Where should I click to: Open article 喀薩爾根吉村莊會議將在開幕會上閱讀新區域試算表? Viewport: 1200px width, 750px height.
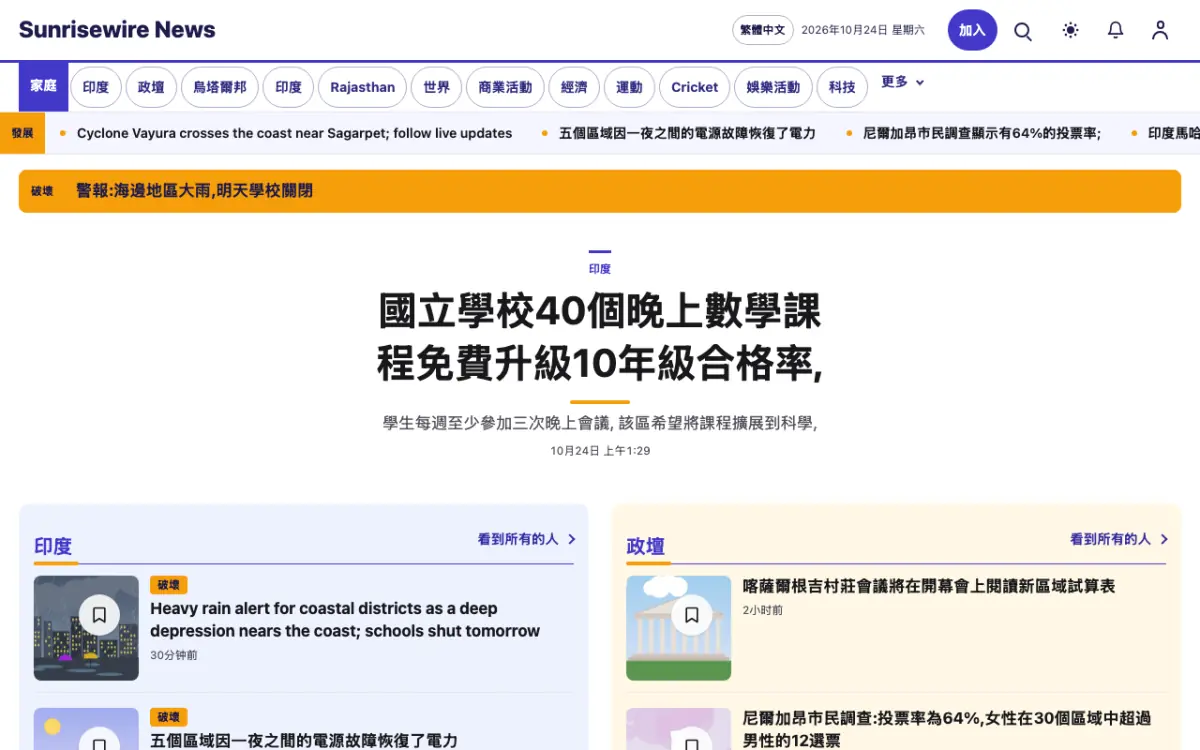pyautogui.click(x=928, y=586)
